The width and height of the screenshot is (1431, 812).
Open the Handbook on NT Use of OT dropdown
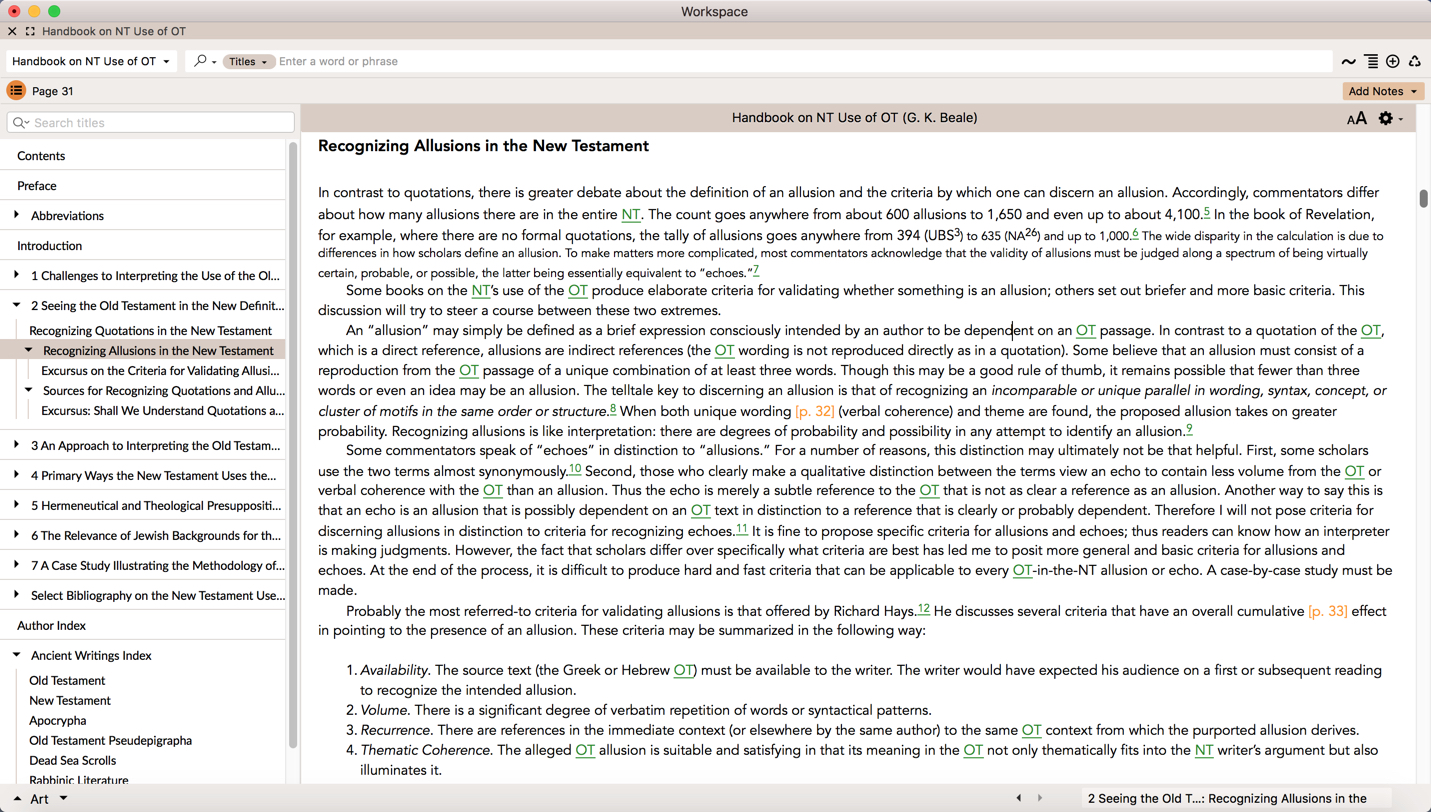[x=91, y=61]
